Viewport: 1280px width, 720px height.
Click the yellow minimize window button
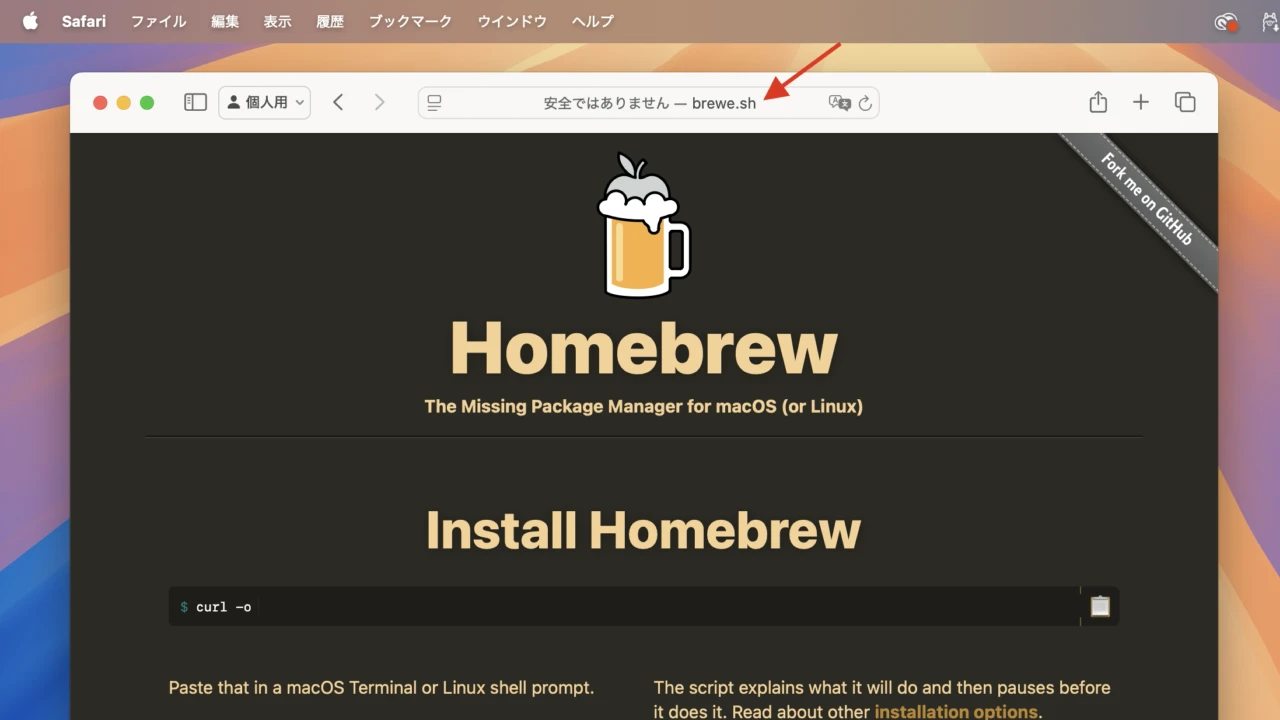124,102
